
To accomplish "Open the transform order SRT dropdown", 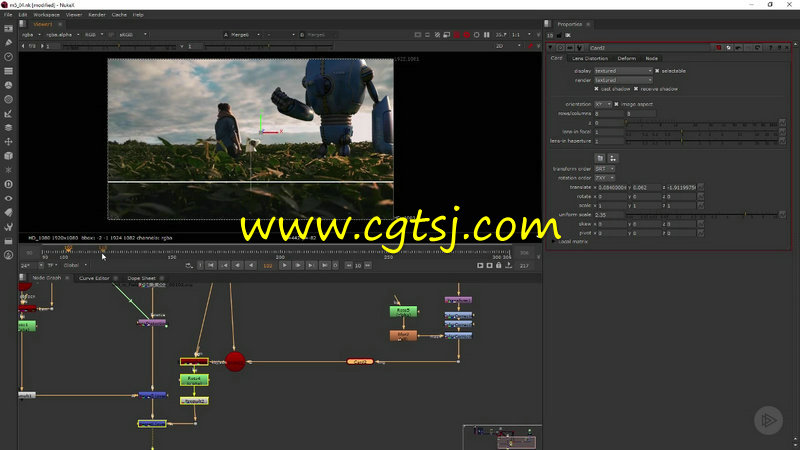I will pyautogui.click(x=604, y=169).
